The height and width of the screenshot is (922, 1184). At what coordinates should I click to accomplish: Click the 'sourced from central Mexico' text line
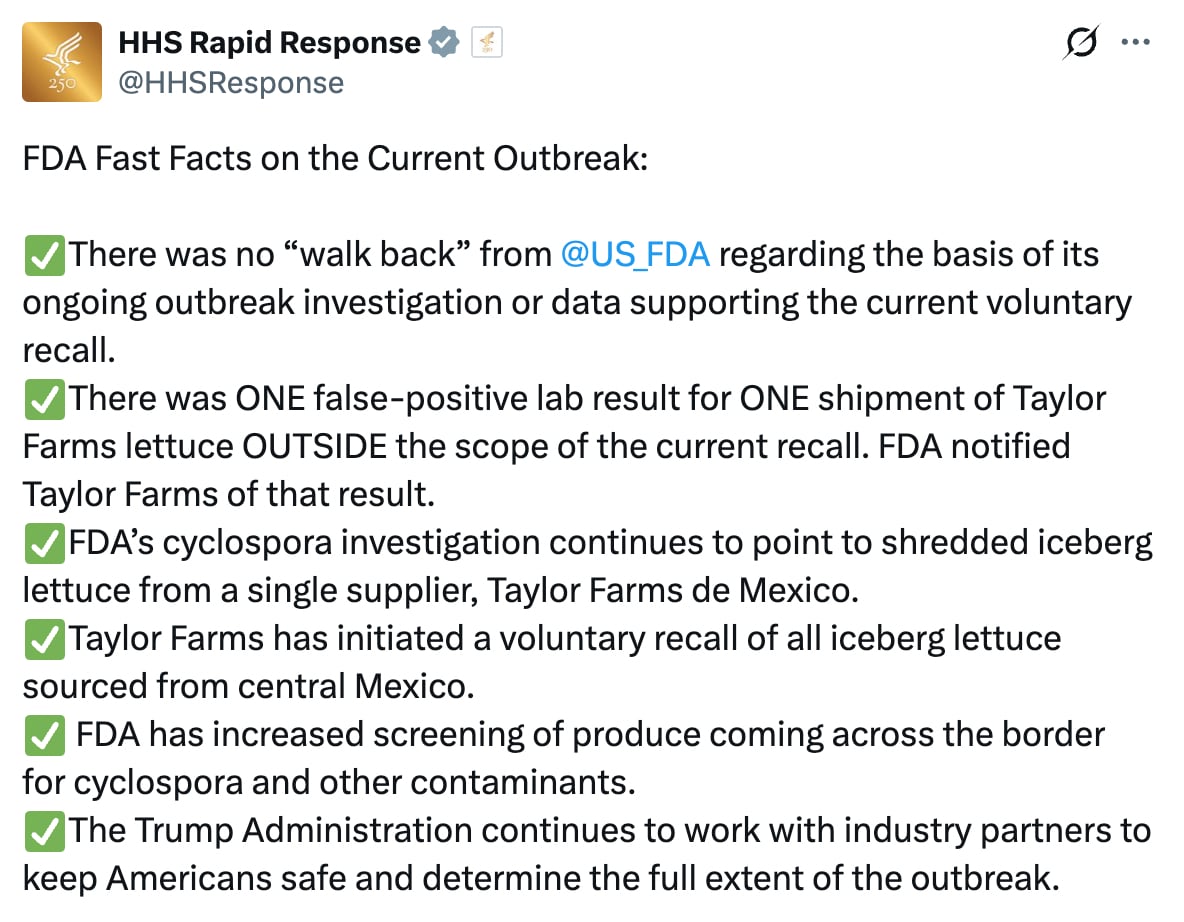[248, 686]
